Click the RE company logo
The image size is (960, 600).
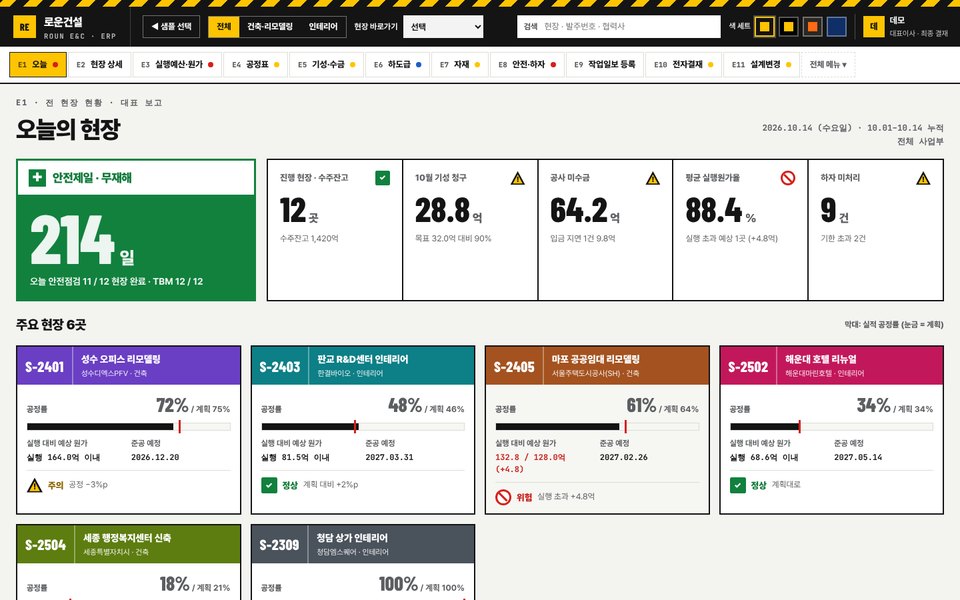tap(24, 27)
